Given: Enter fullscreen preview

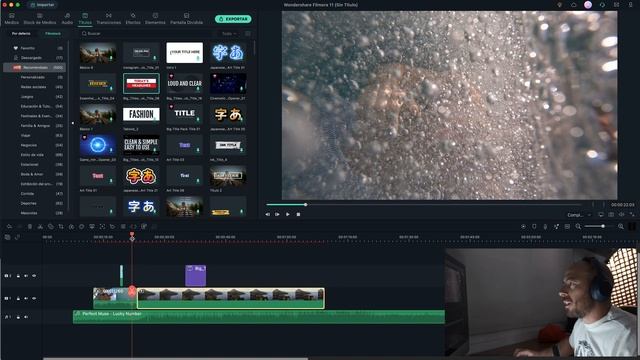Looking at the screenshot, I should (x=632, y=215).
